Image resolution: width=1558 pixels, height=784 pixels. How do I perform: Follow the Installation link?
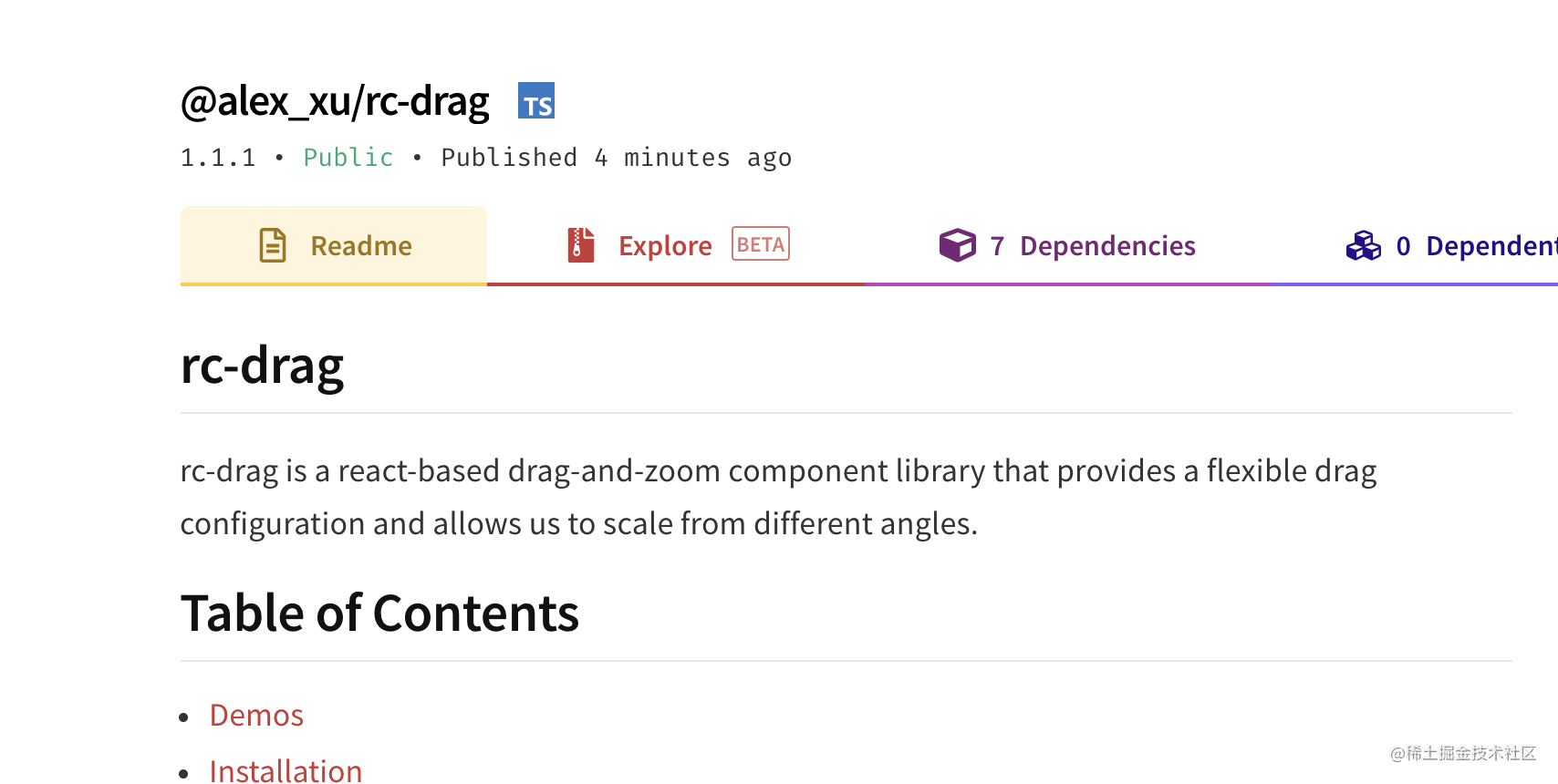286,771
